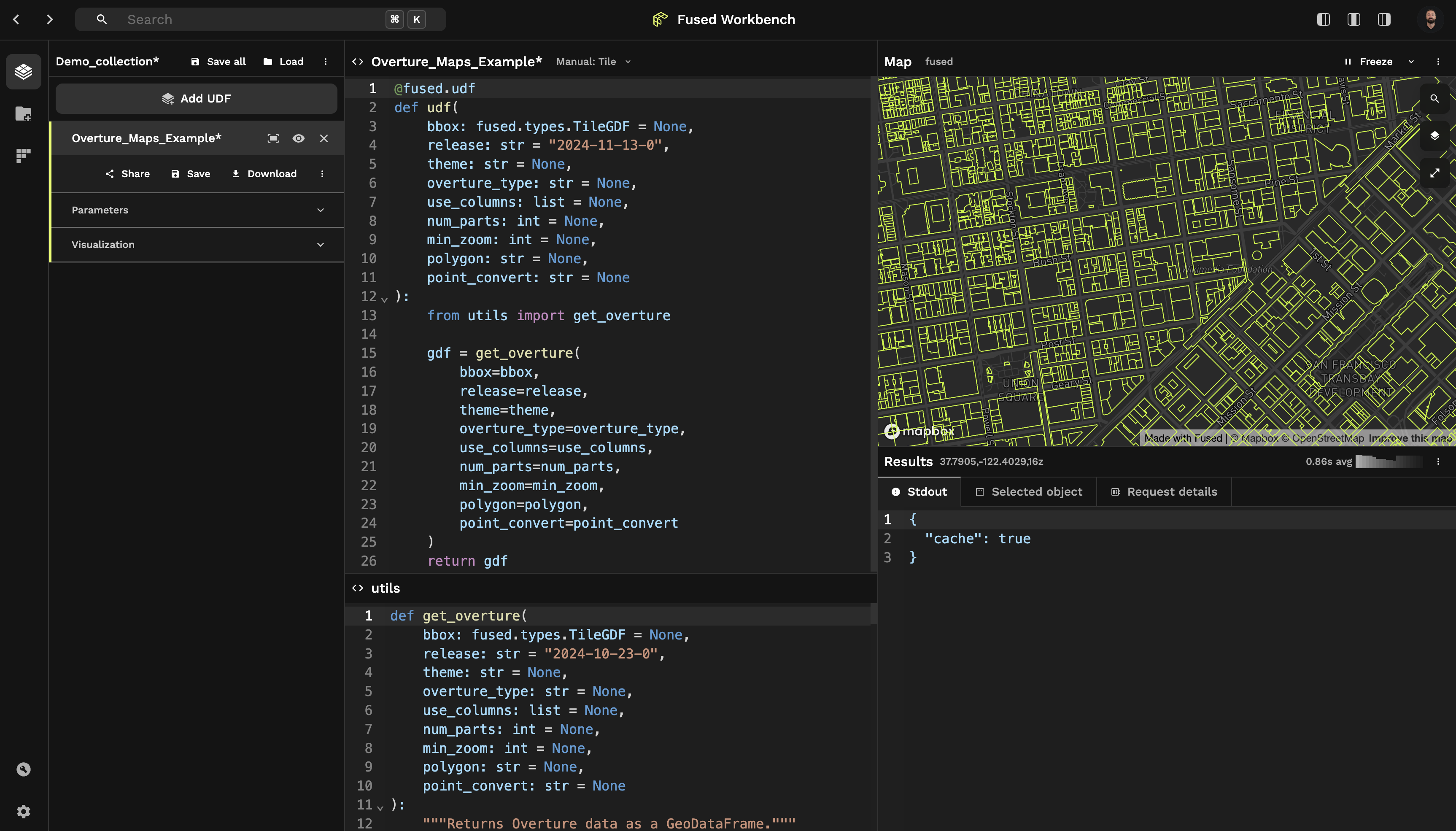Image resolution: width=1456 pixels, height=831 pixels.
Task: Click the map search magnifier icon
Action: pyautogui.click(x=1434, y=99)
